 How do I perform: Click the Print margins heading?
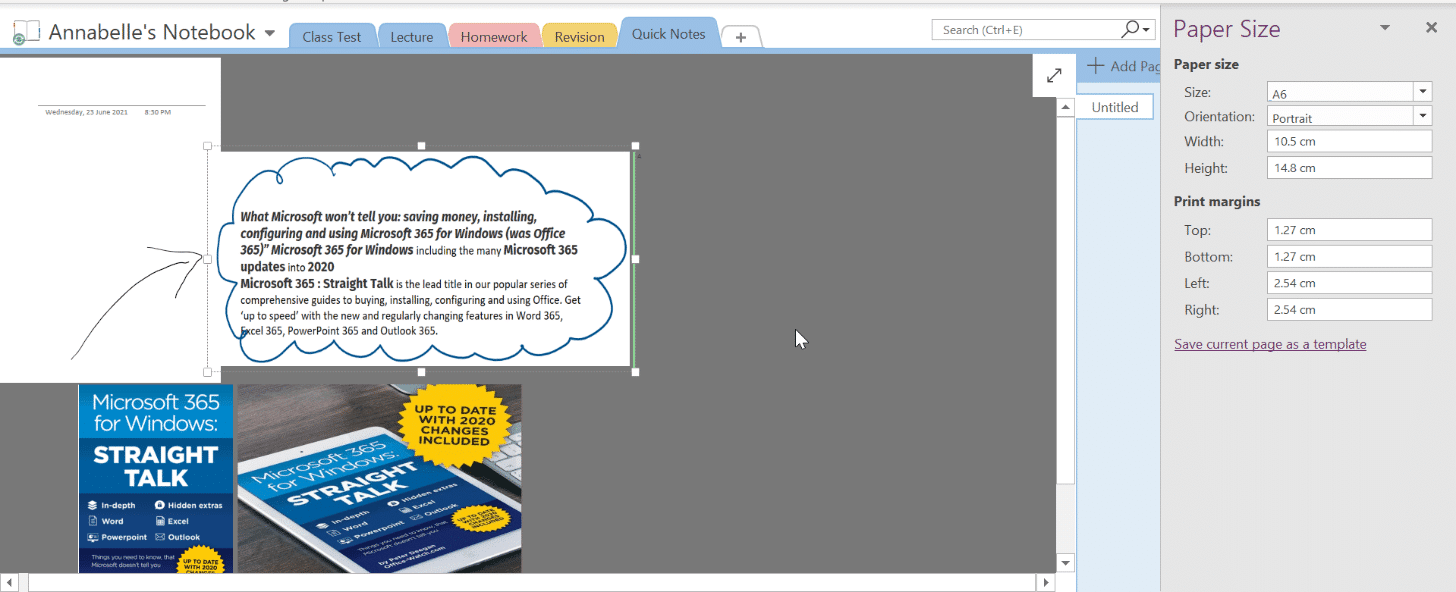(1217, 202)
